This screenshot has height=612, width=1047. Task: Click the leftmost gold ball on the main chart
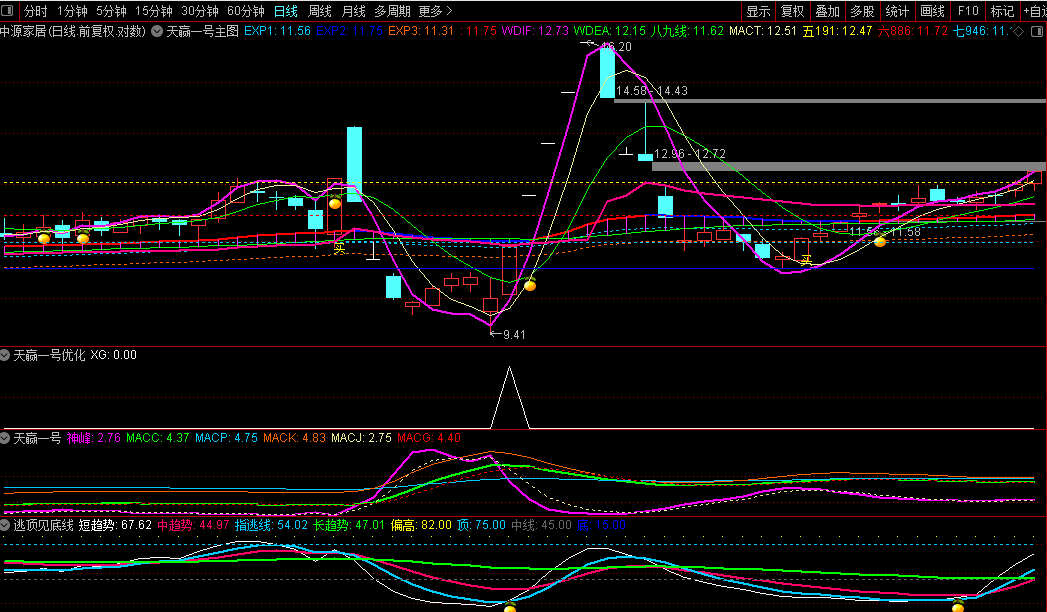[44, 238]
